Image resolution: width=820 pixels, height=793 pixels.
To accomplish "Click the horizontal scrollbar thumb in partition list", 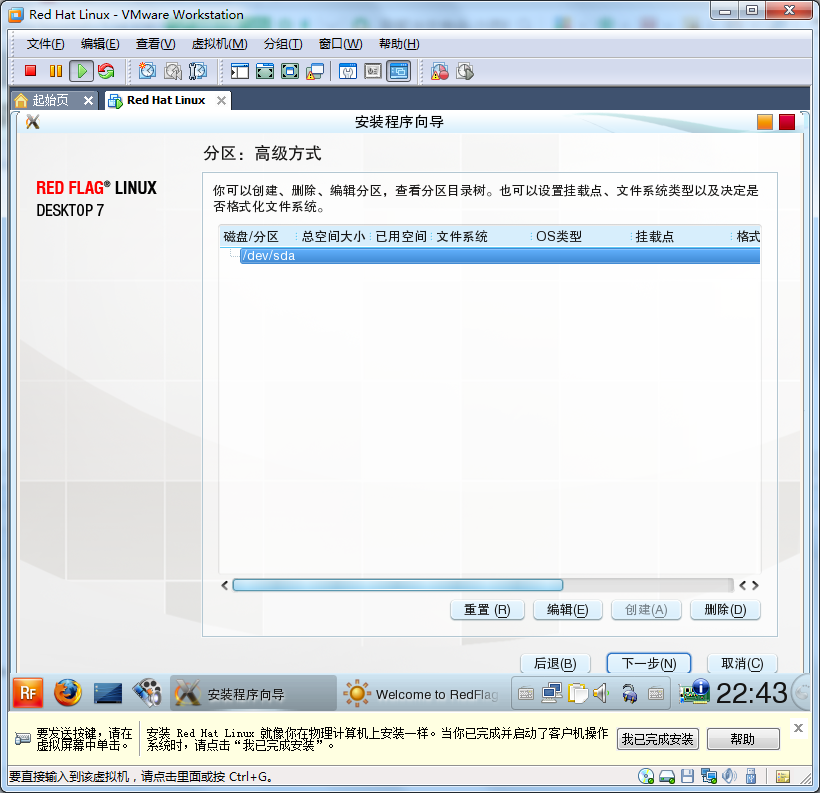I will [x=397, y=585].
